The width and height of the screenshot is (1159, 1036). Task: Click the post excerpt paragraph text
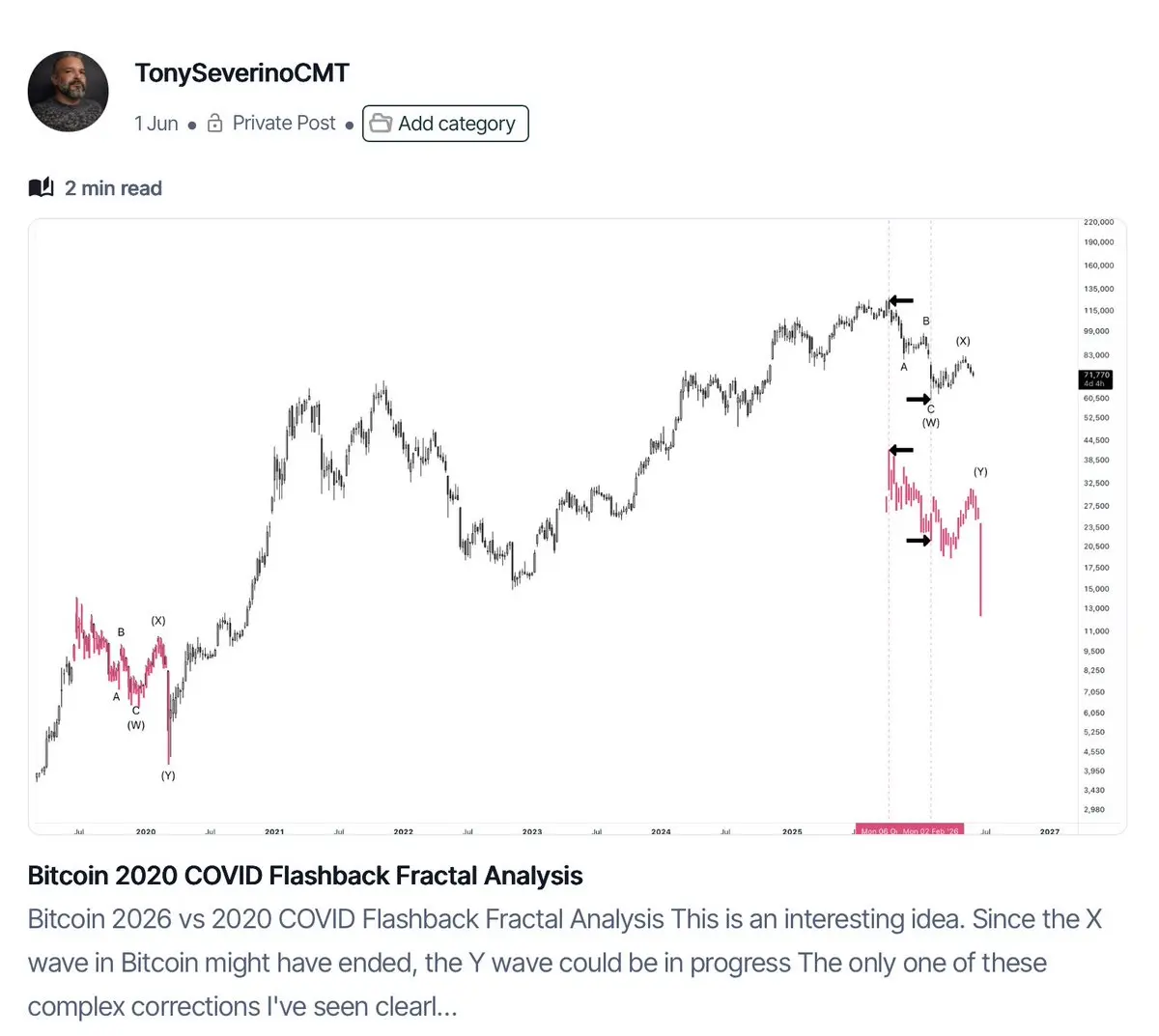click(x=565, y=963)
